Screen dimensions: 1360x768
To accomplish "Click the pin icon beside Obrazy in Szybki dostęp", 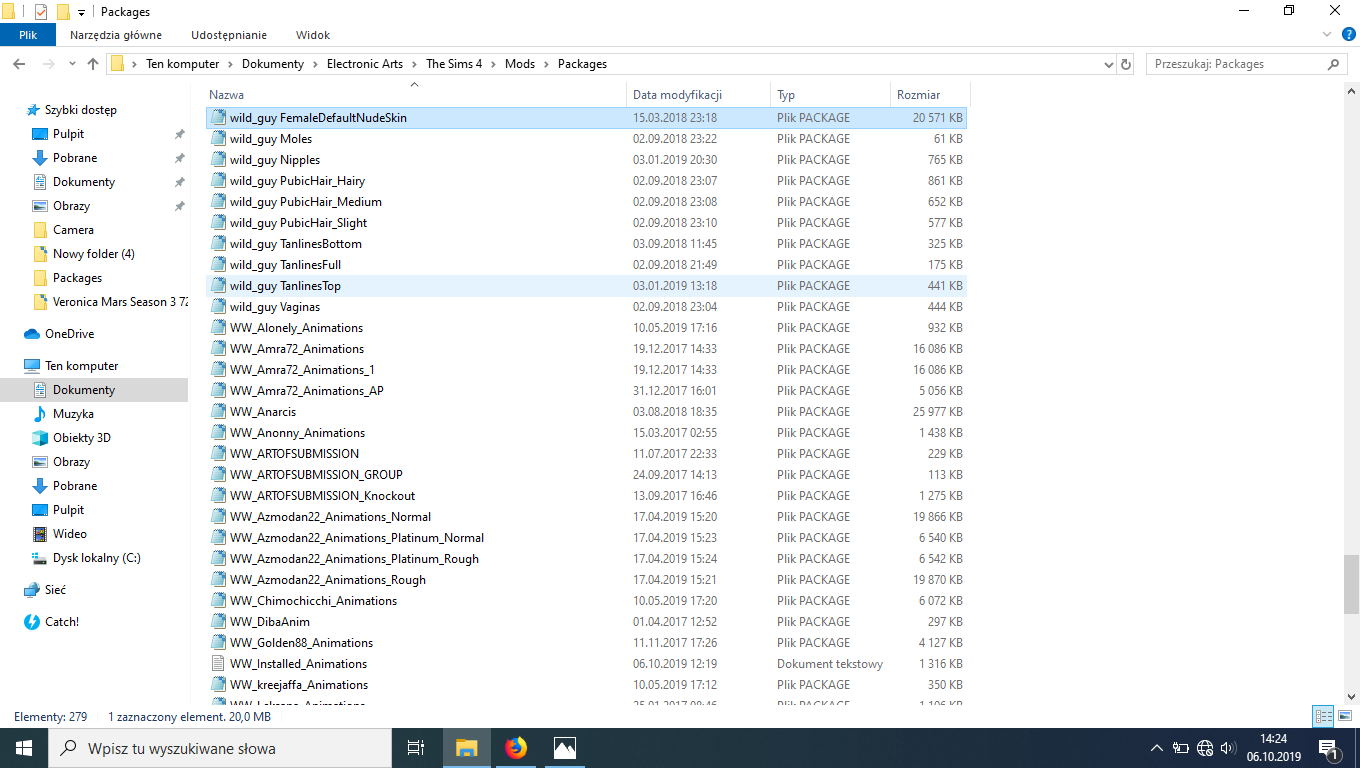I will click(x=180, y=206).
